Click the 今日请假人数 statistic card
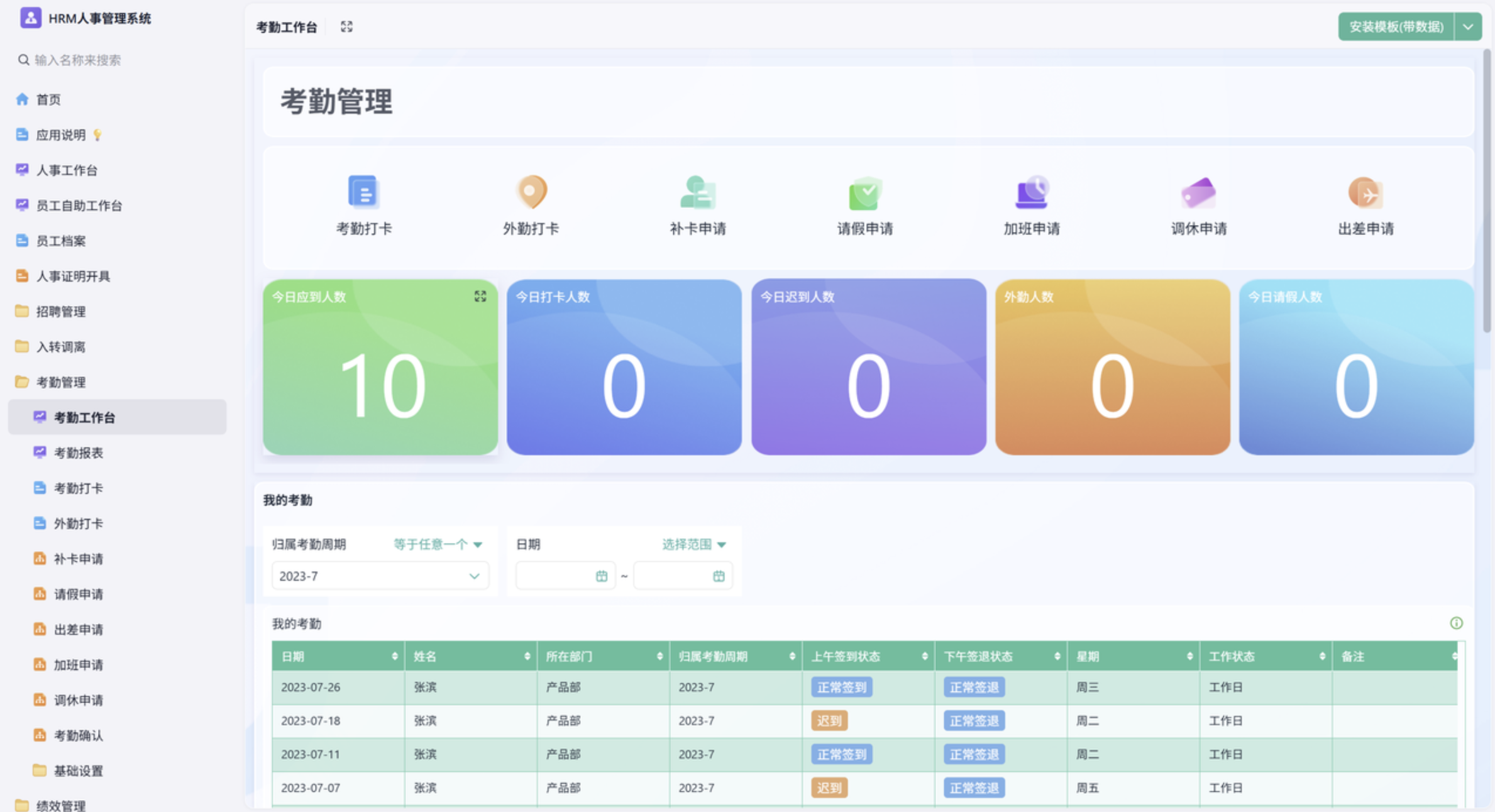 (1357, 367)
